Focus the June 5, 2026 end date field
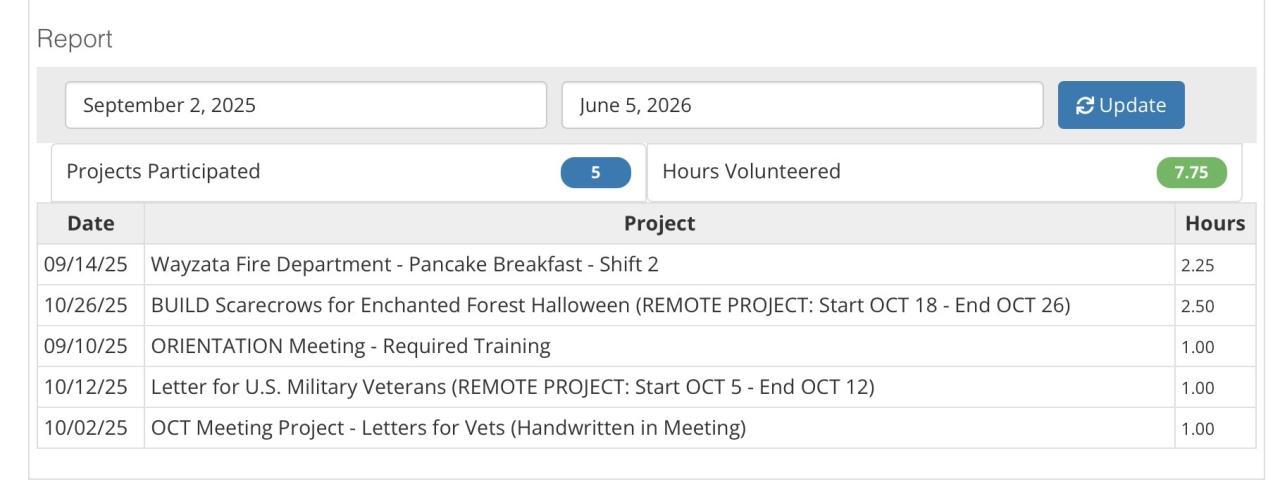 tap(802, 105)
